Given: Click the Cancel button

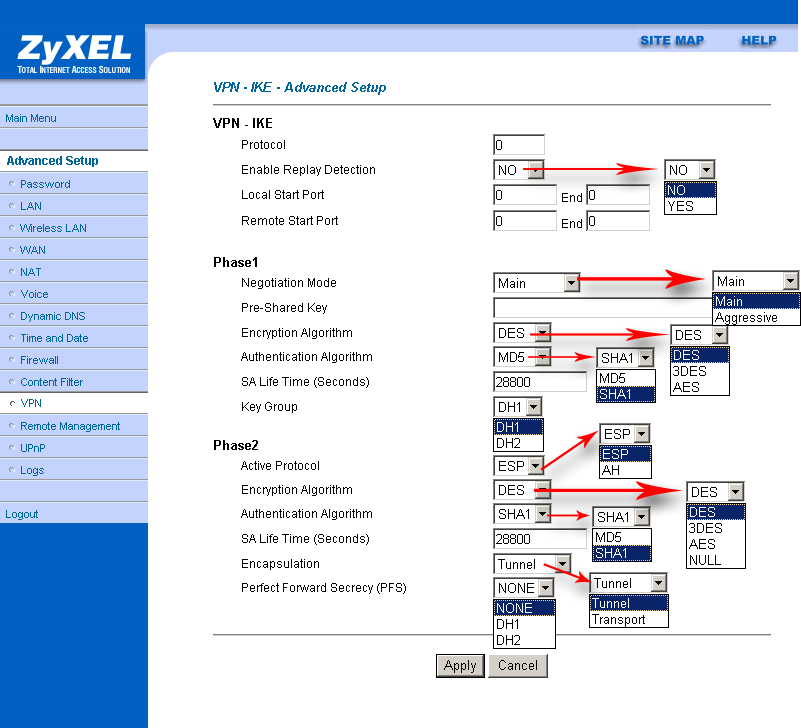Looking at the screenshot, I should [518, 666].
